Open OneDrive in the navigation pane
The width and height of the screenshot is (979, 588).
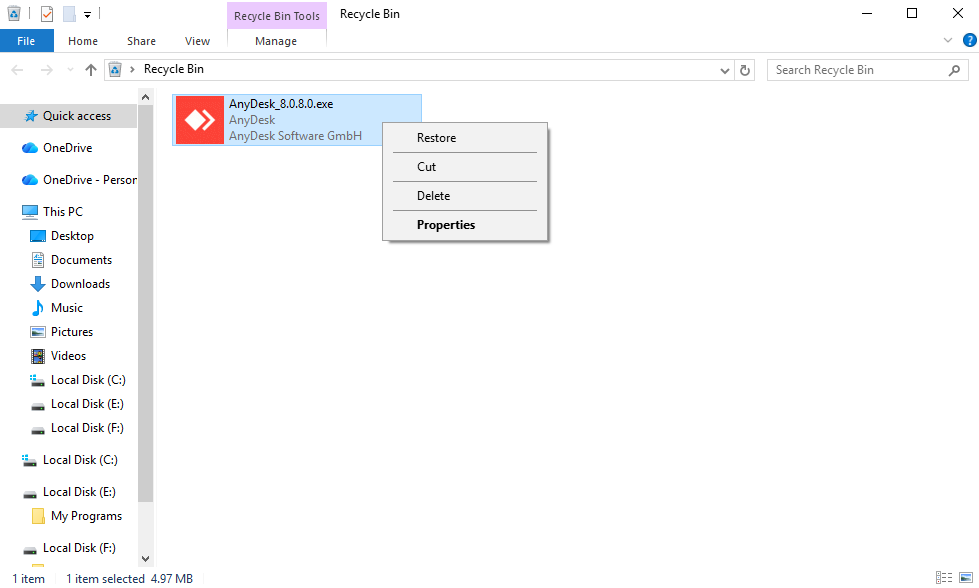(67, 148)
